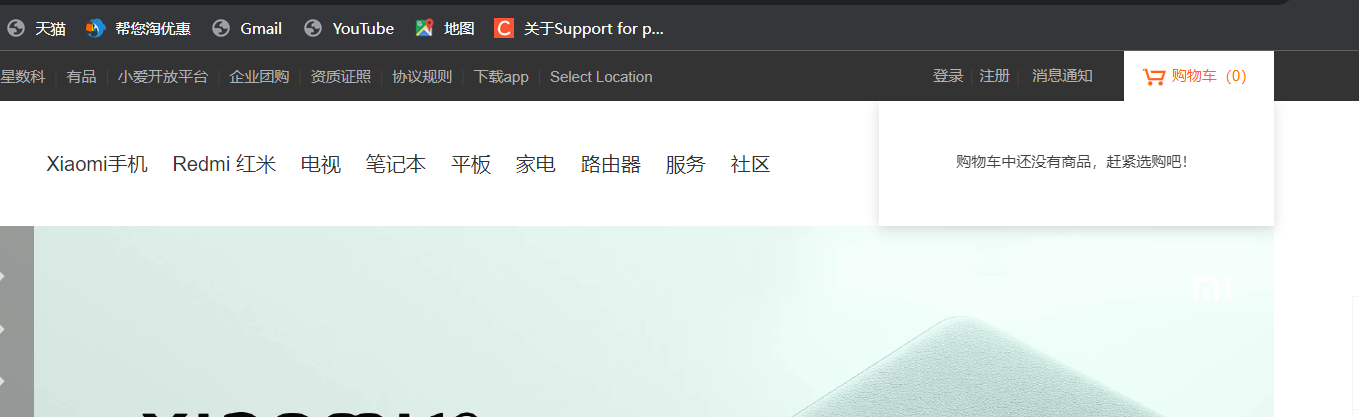Click the Select Location link

click(x=601, y=77)
